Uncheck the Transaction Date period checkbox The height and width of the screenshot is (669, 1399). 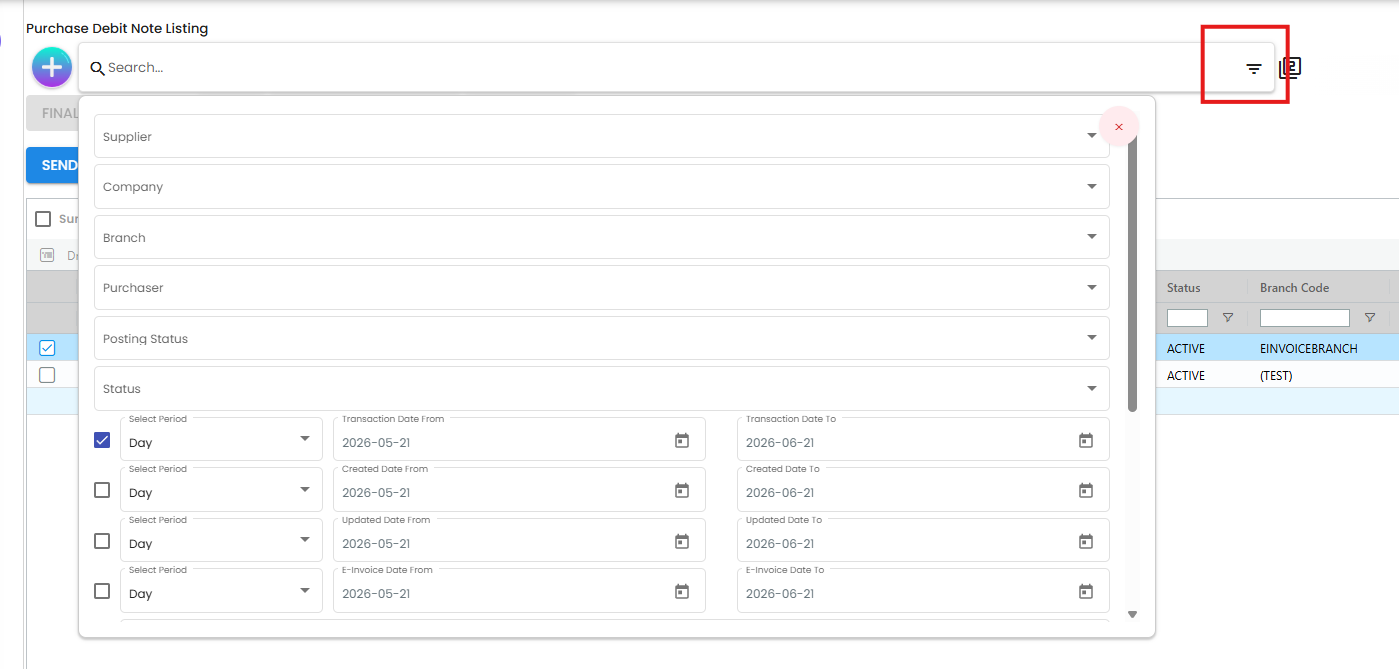[102, 439]
